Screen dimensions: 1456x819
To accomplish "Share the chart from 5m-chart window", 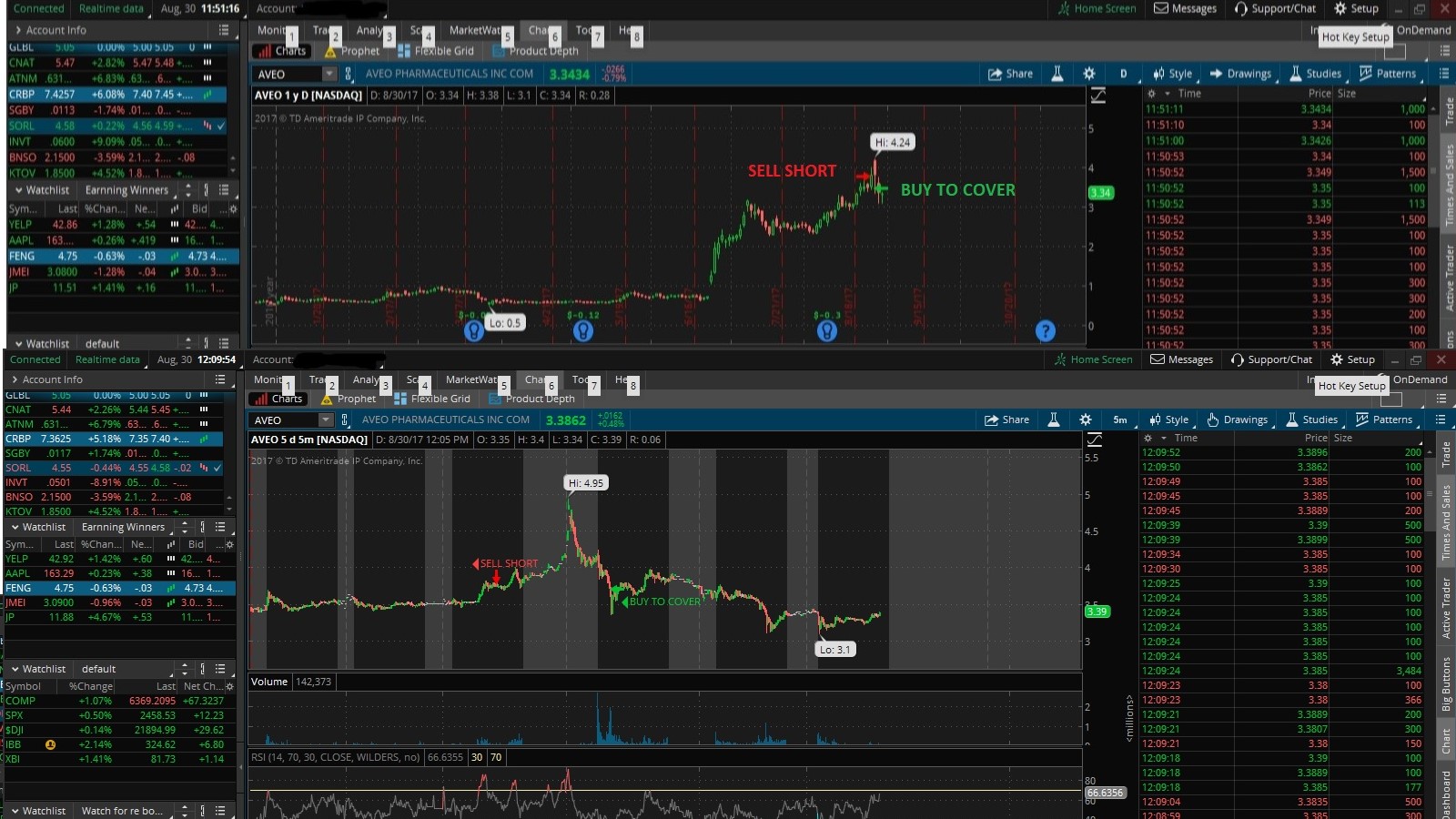I will click(x=1007, y=420).
